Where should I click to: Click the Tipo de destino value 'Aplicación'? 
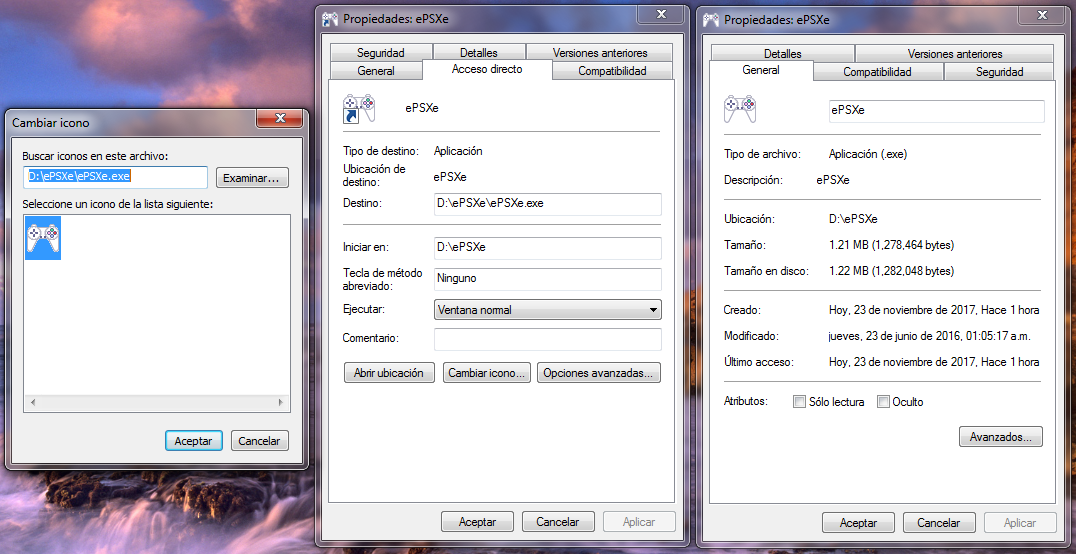(x=458, y=151)
